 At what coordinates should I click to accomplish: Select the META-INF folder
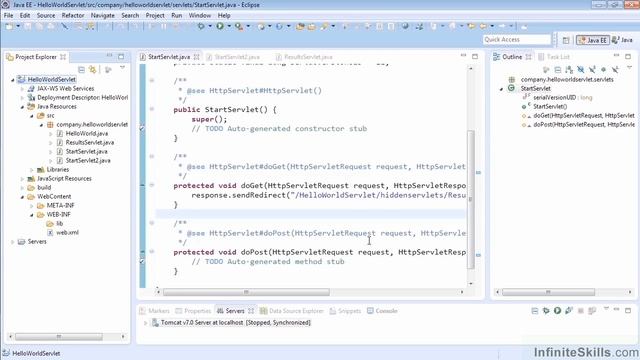click(x=60, y=206)
